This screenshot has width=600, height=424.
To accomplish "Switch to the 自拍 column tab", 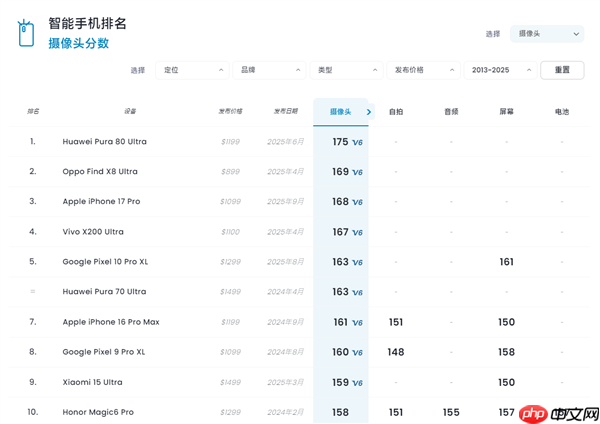I will (396, 112).
